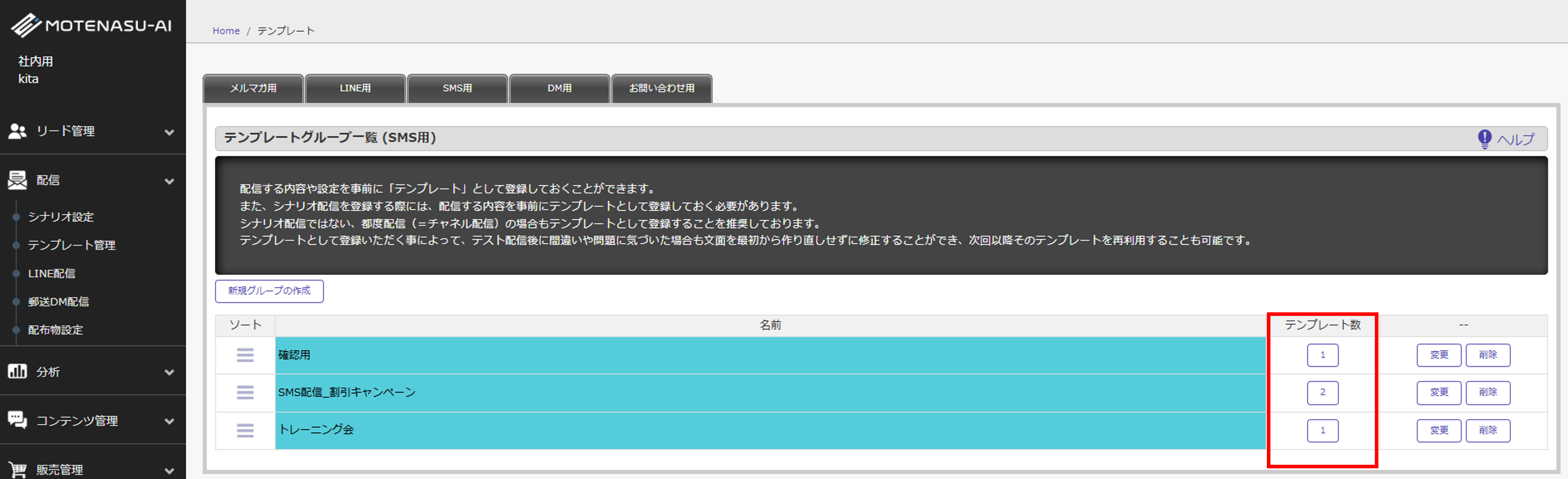Click the コンテンツ管理 chat bubble icon
Viewport: 1568px width, 479px height.
17,420
